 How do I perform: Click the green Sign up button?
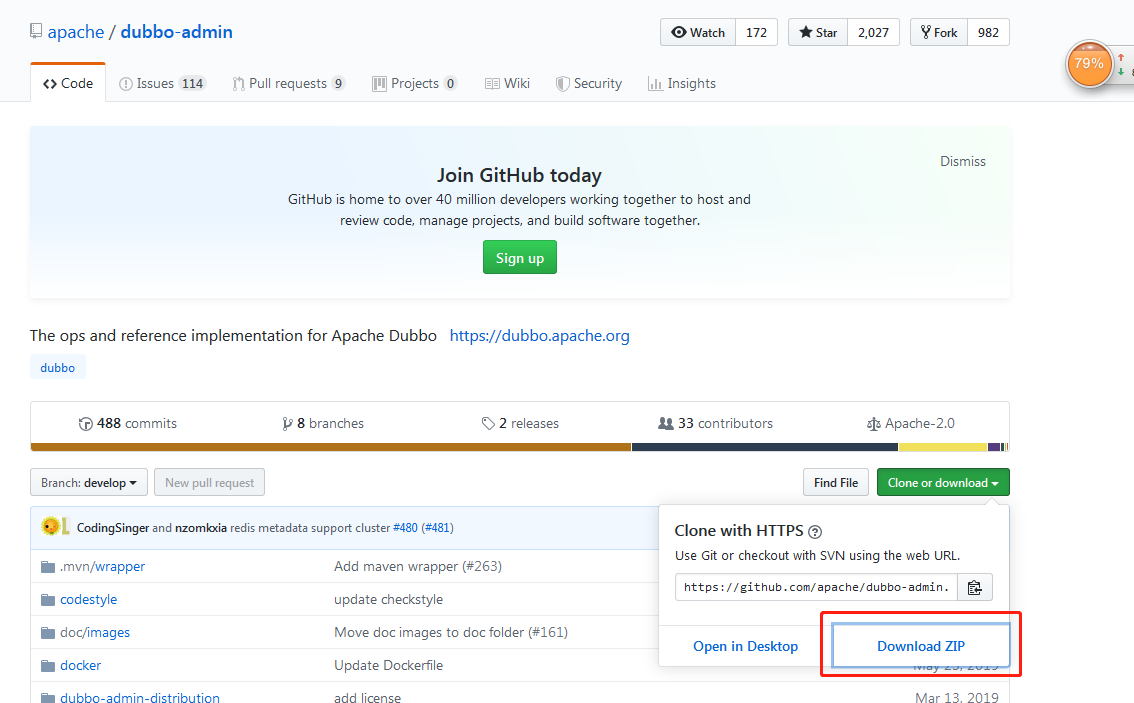click(x=520, y=257)
